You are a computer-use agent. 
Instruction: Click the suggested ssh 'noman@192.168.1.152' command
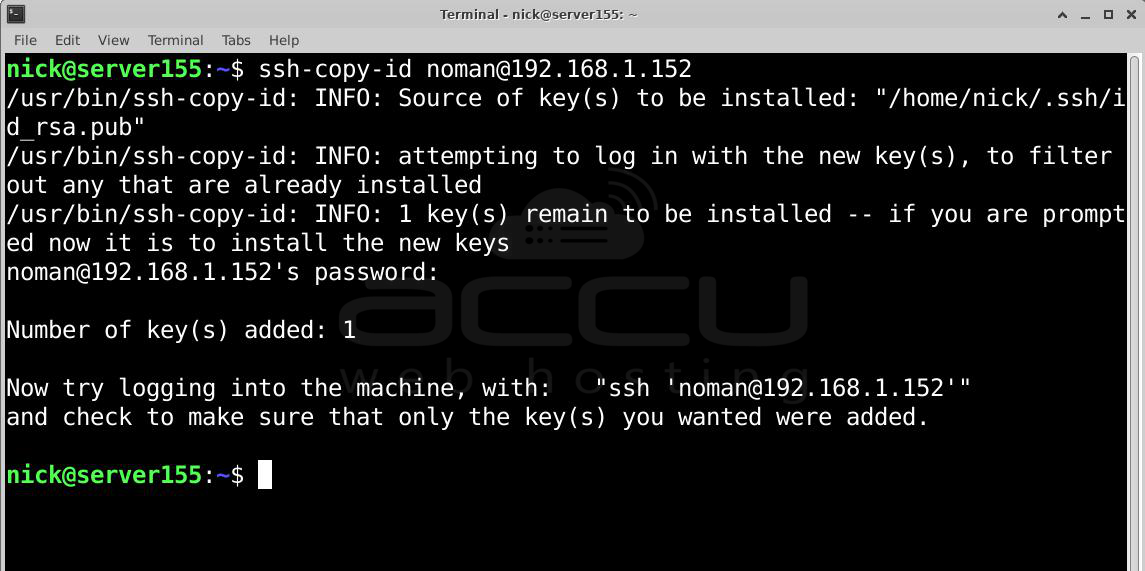[784, 388]
